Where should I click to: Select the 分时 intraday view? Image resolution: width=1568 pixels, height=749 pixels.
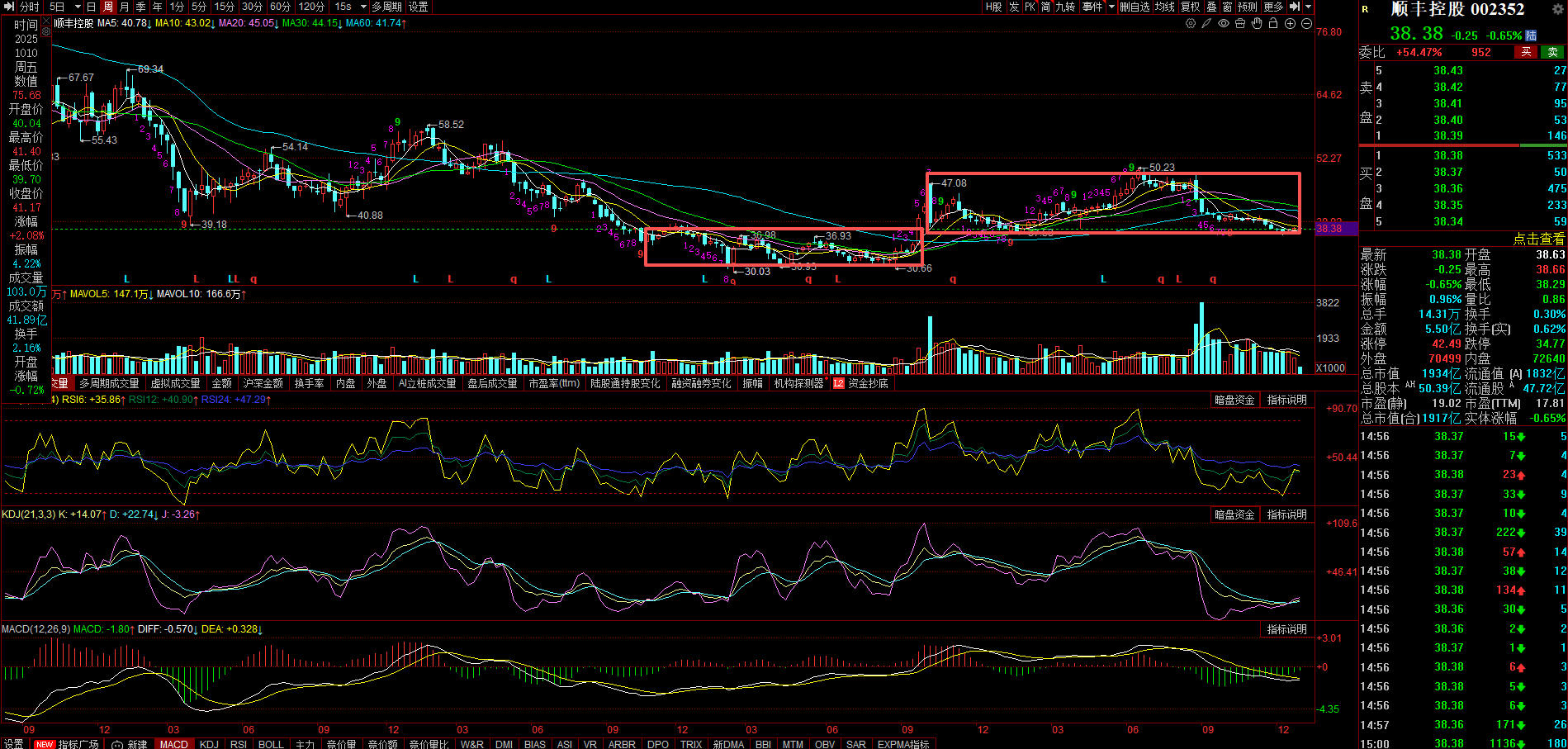pos(29,7)
